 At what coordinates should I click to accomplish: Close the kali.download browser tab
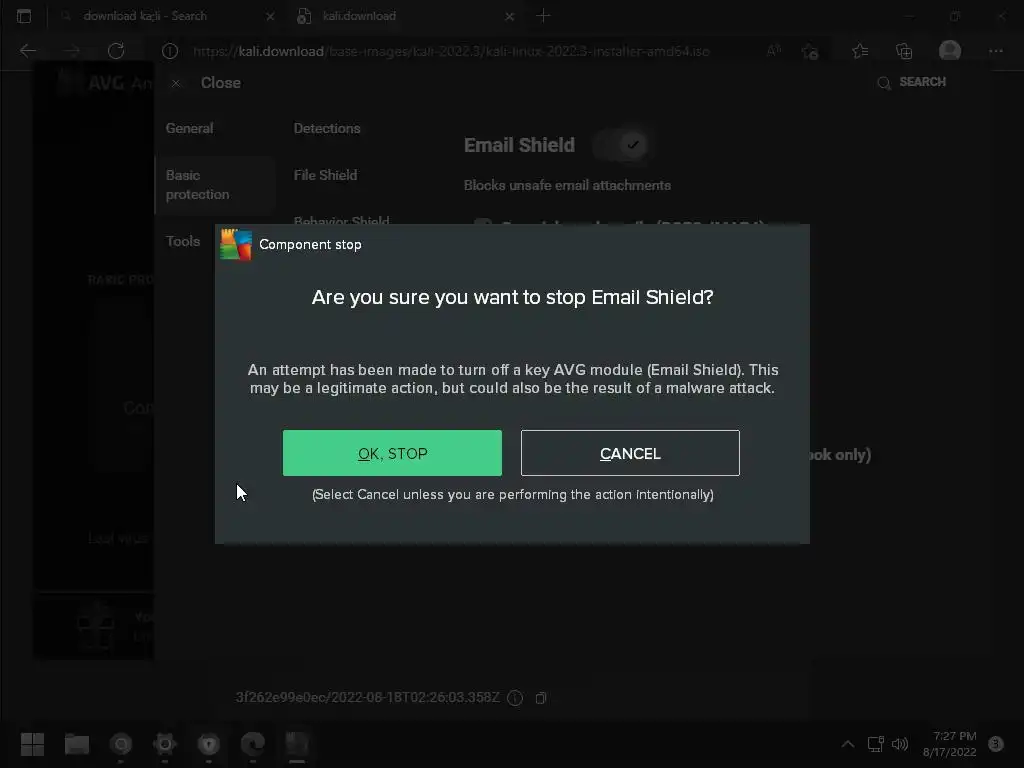510,16
